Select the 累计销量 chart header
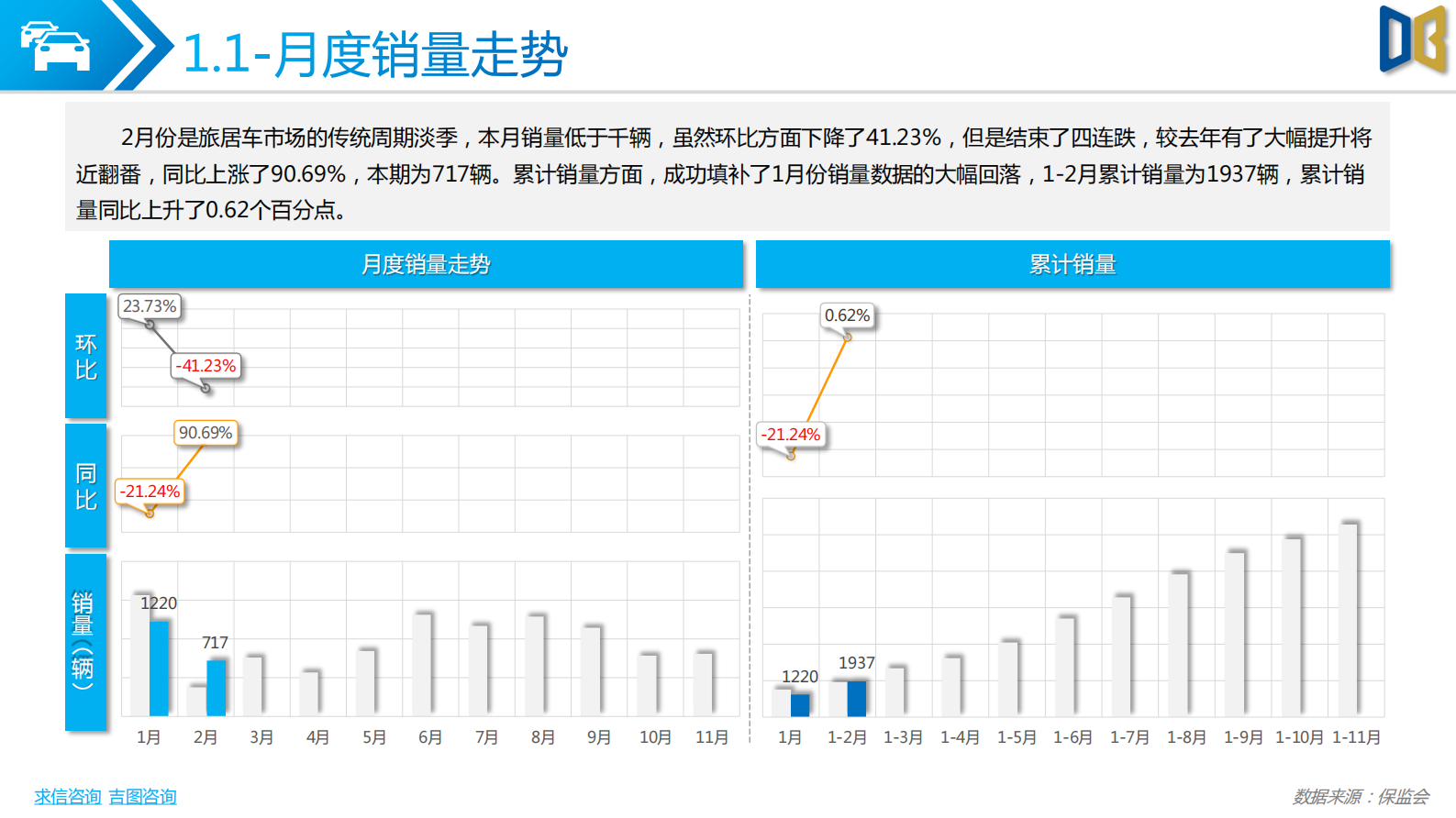This screenshot has width=1456, height=818. click(1073, 264)
